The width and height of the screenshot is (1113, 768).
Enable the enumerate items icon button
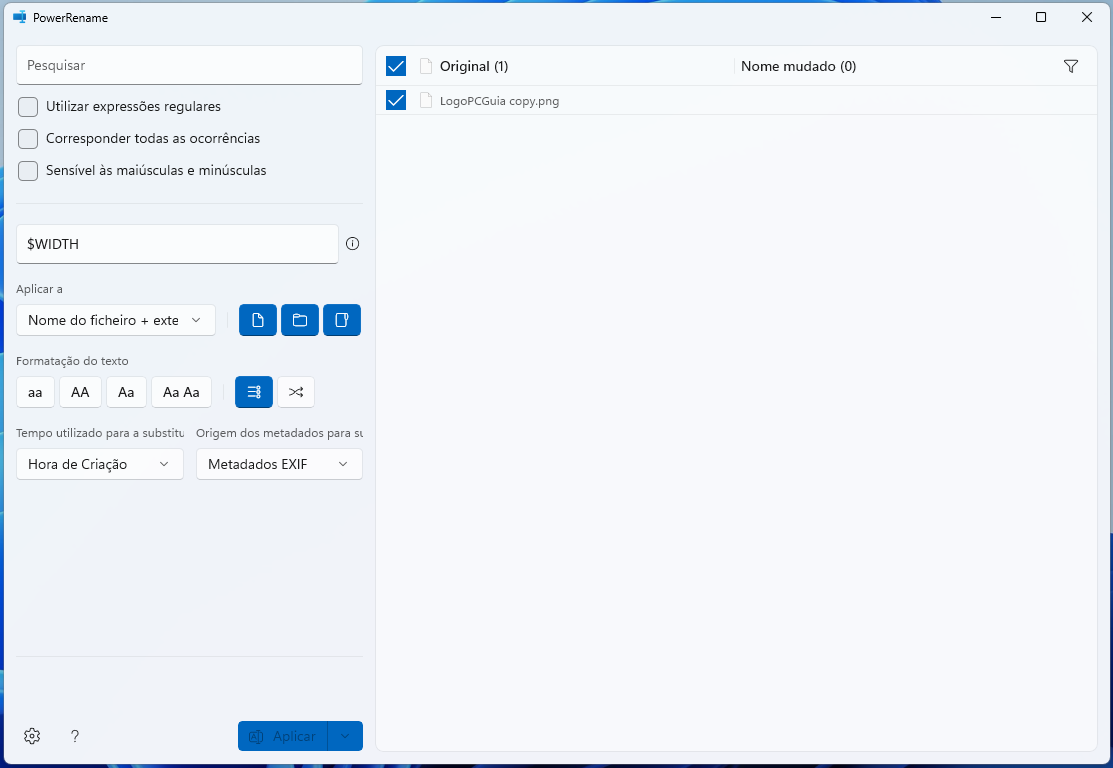[254, 392]
